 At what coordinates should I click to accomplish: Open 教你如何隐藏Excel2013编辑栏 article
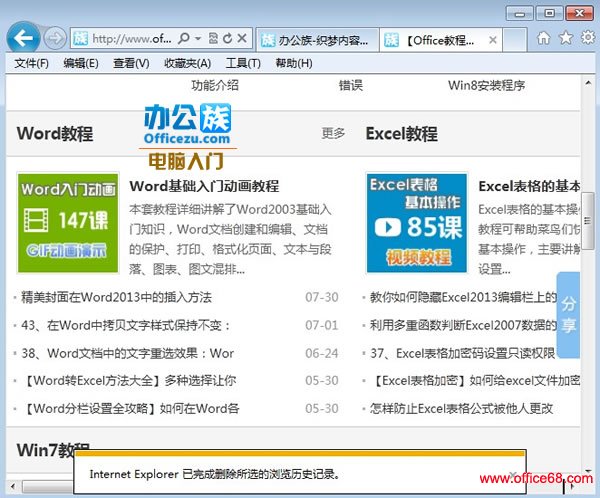(463, 297)
